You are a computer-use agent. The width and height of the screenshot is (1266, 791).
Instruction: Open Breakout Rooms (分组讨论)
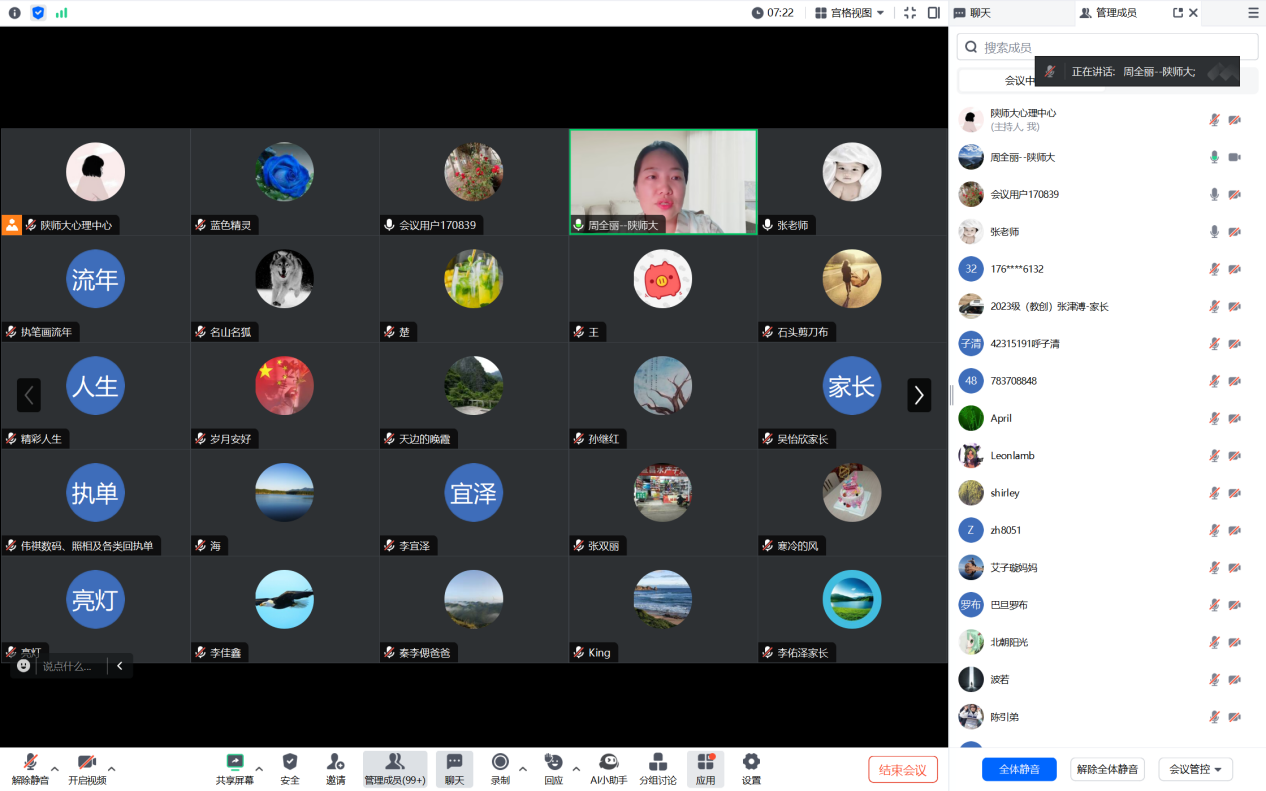tap(658, 768)
